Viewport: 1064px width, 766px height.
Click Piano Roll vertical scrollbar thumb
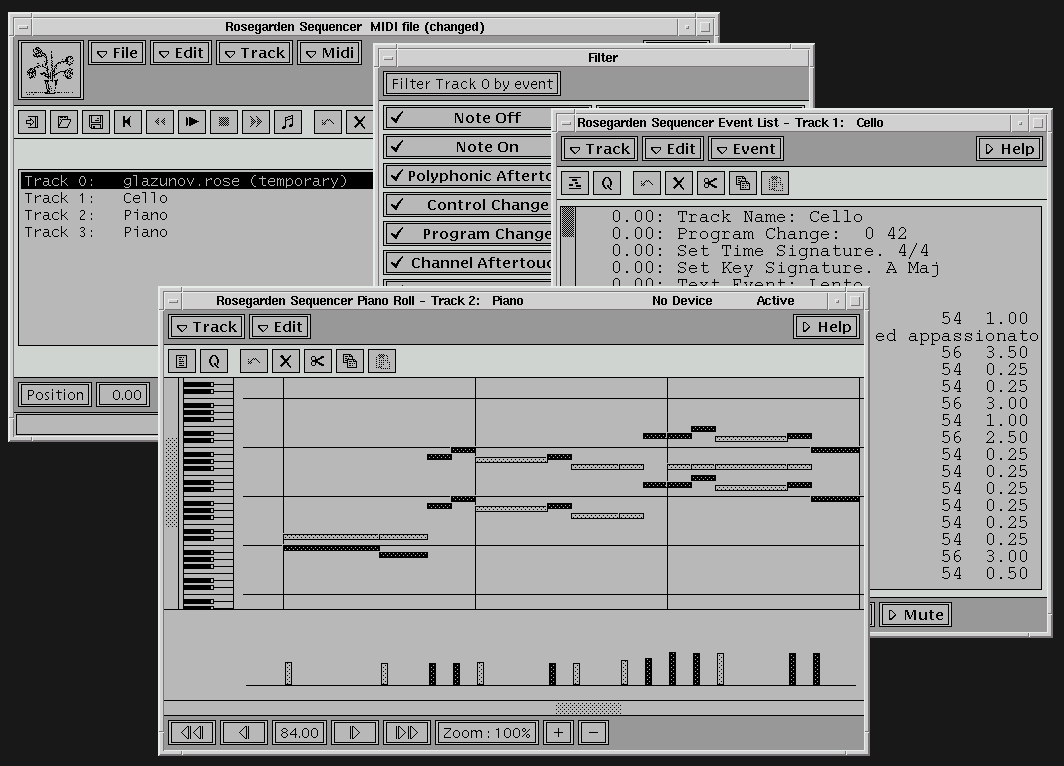point(172,482)
